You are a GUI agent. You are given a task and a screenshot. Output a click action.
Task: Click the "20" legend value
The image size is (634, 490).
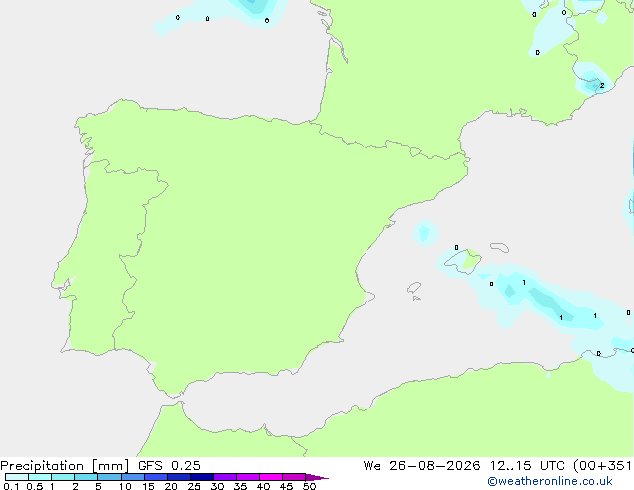point(171,486)
